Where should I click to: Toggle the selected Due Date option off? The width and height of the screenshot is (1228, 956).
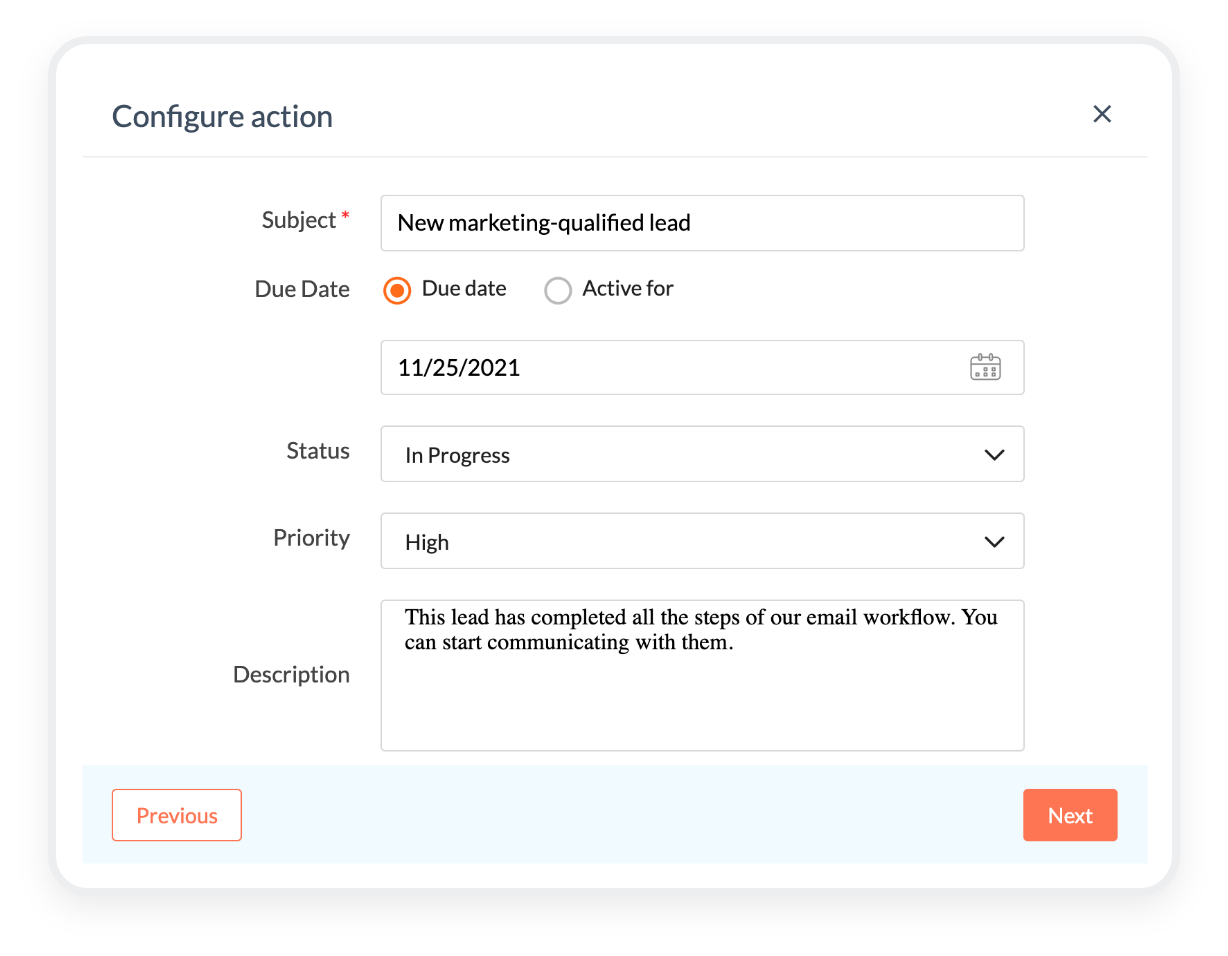click(397, 290)
